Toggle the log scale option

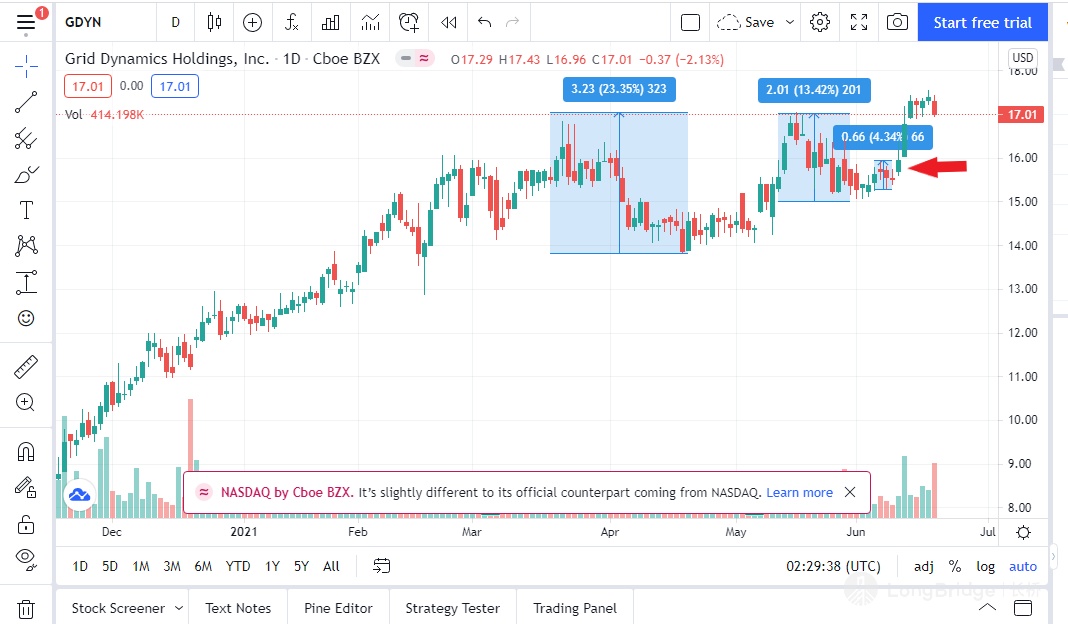coord(985,566)
